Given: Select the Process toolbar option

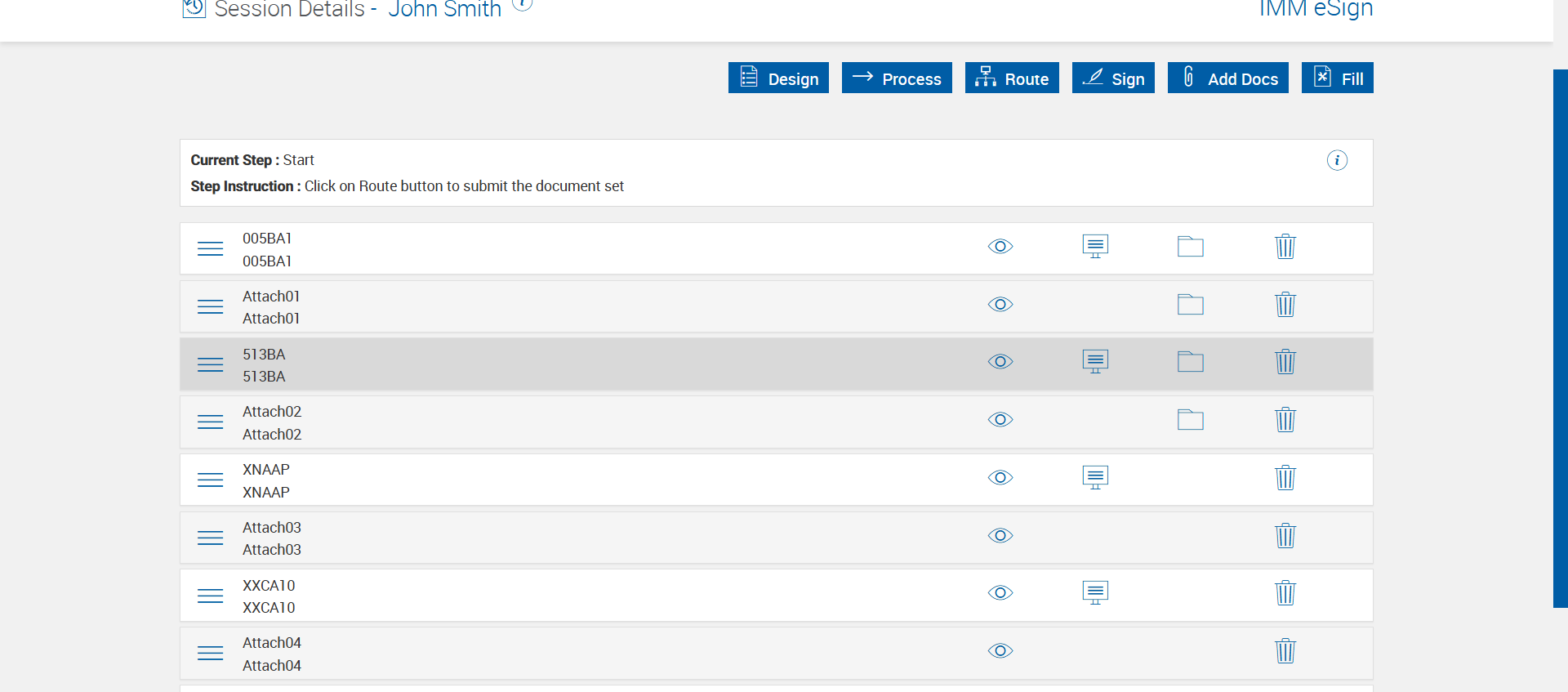Looking at the screenshot, I should pos(897,78).
